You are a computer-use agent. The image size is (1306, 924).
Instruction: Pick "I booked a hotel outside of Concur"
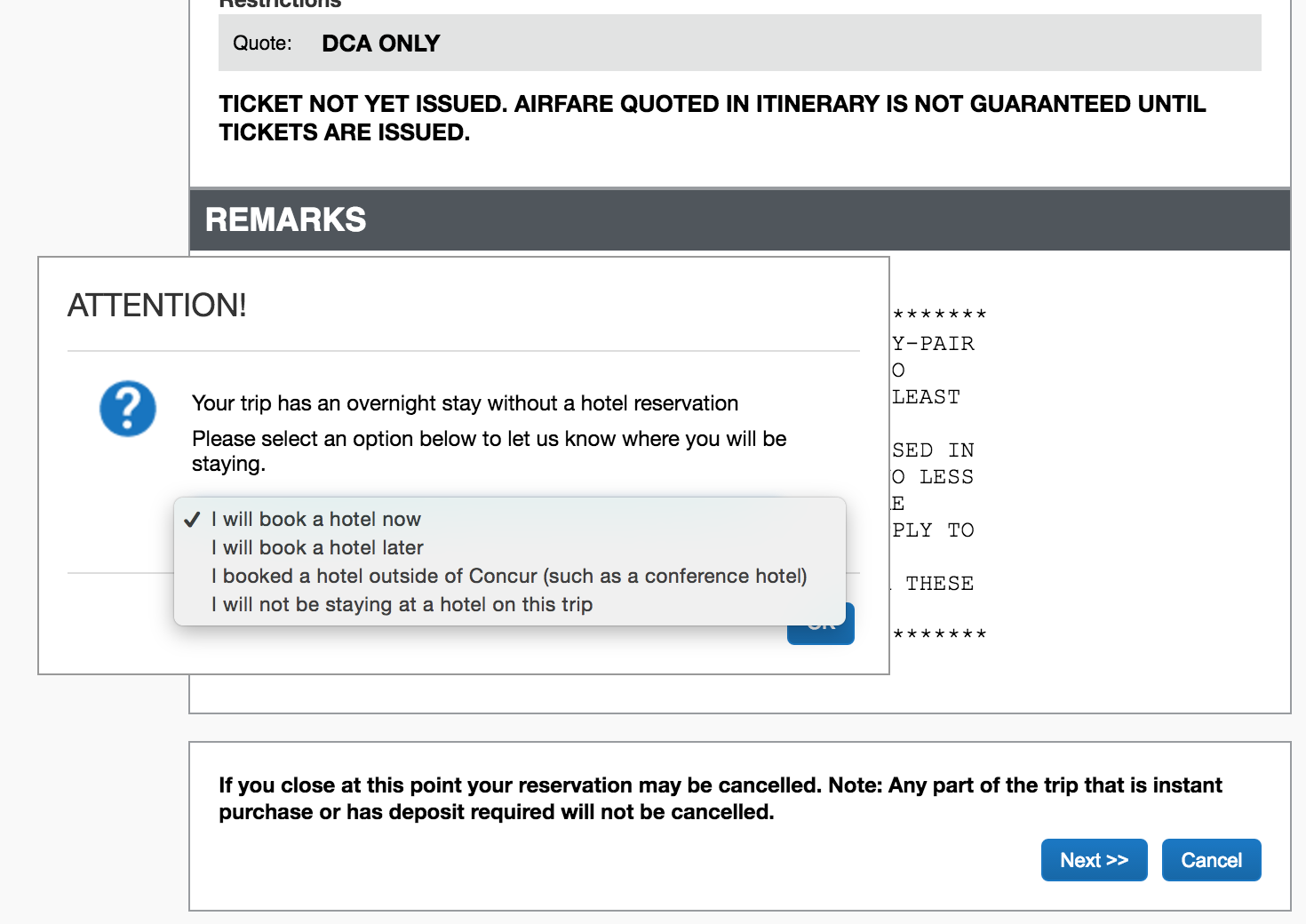[x=509, y=577]
